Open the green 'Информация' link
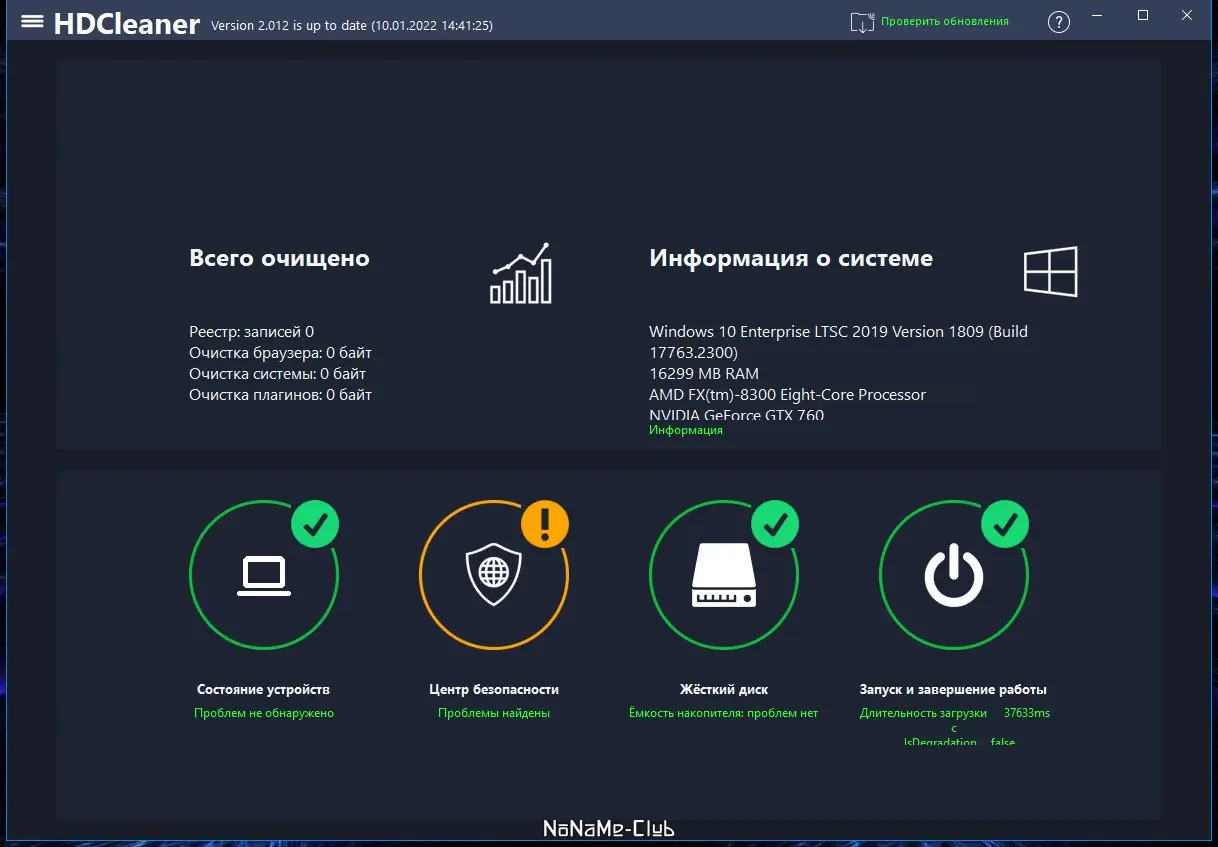1218x847 pixels. (686, 430)
